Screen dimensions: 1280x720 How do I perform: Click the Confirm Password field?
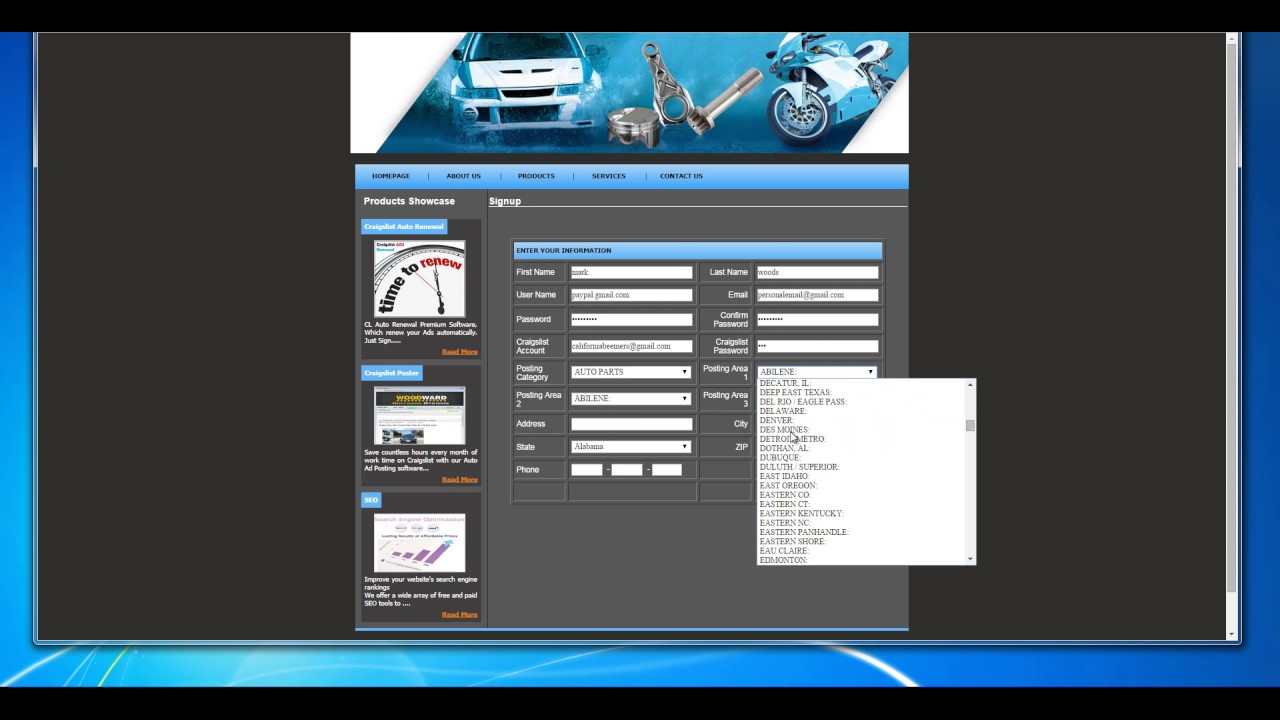pyautogui.click(x=817, y=319)
